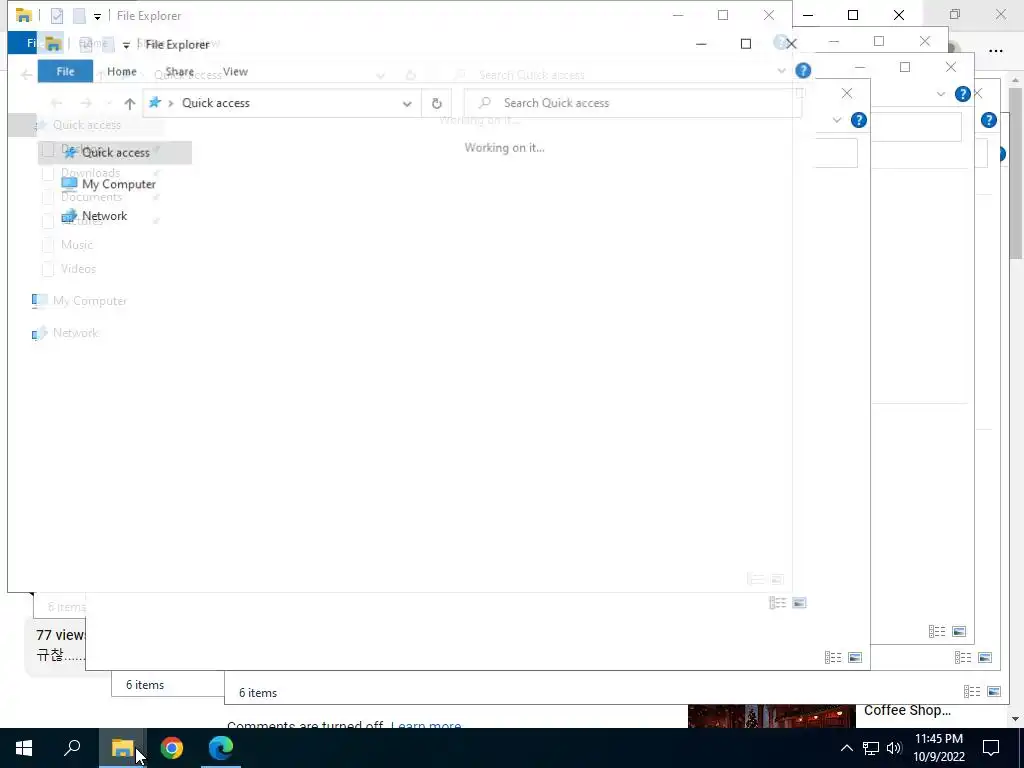Show hidden system tray icons
This screenshot has width=1024, height=768.
tap(846, 748)
